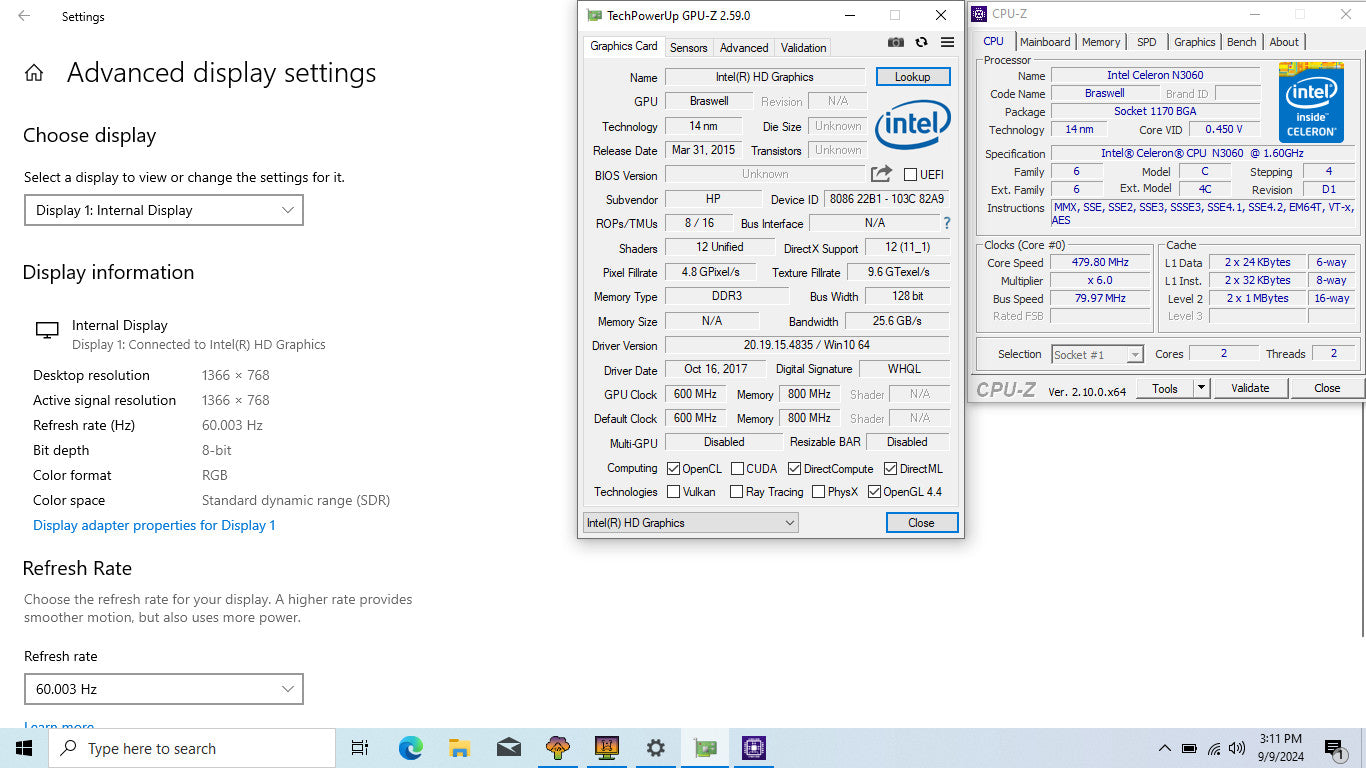1366x768 pixels.
Task: Open the Mainboard tab in CPU-Z
Action: click(x=1045, y=42)
